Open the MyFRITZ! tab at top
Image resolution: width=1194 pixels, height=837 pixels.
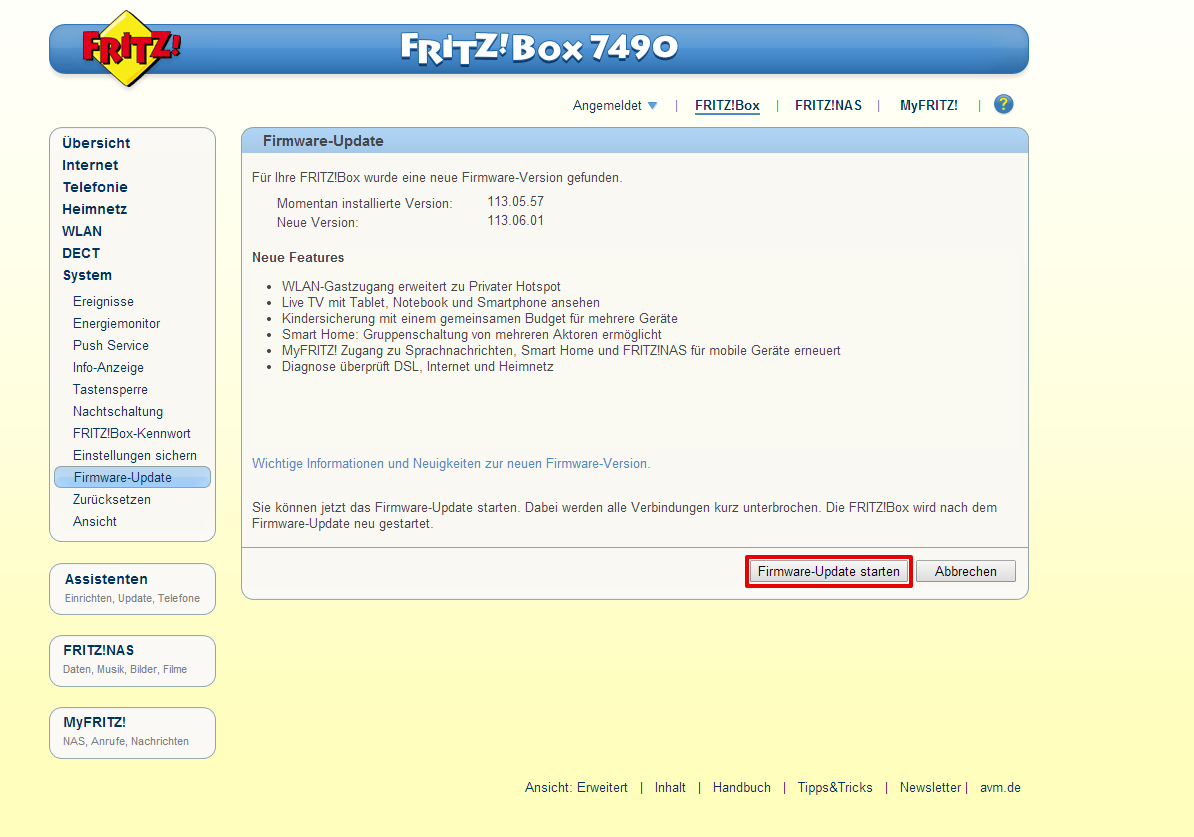928,105
